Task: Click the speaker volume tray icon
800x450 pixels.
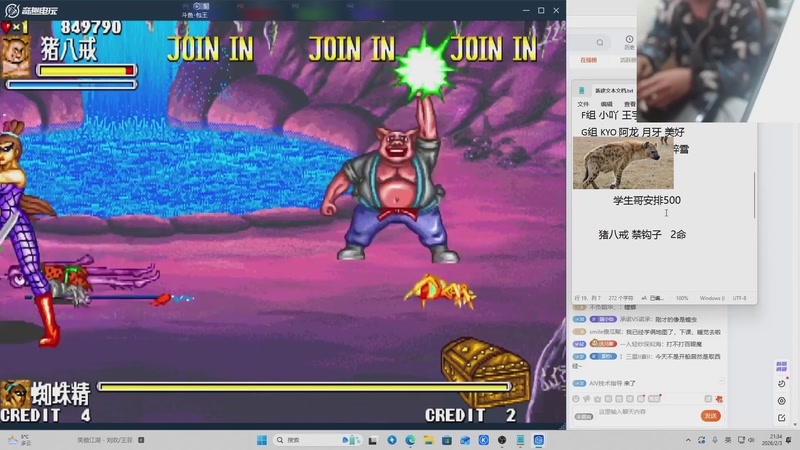Action: [752, 440]
